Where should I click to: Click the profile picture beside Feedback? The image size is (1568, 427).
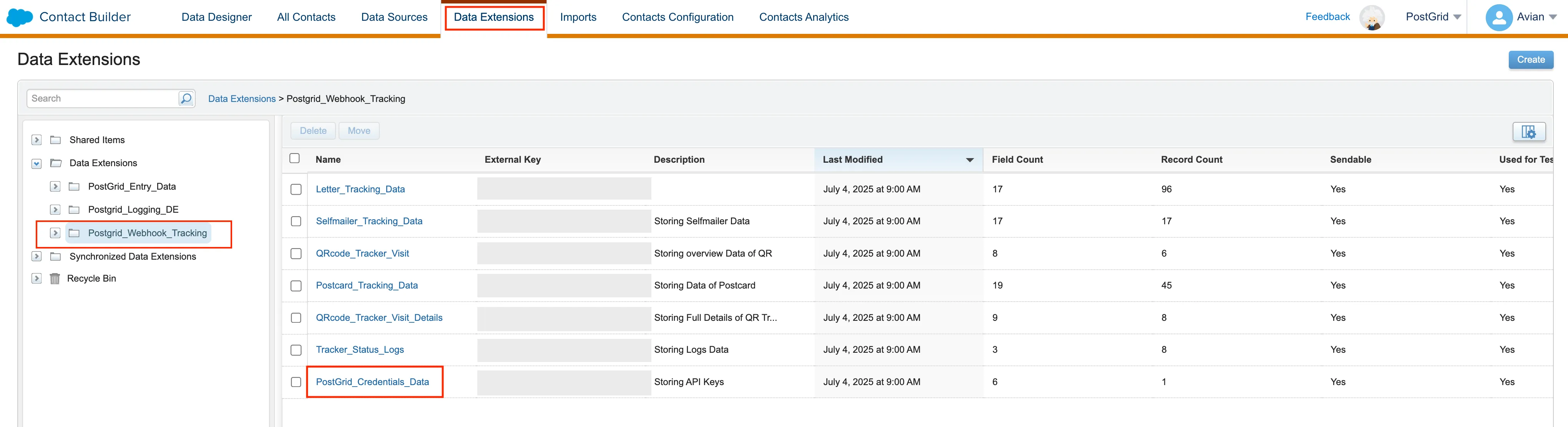click(1373, 17)
